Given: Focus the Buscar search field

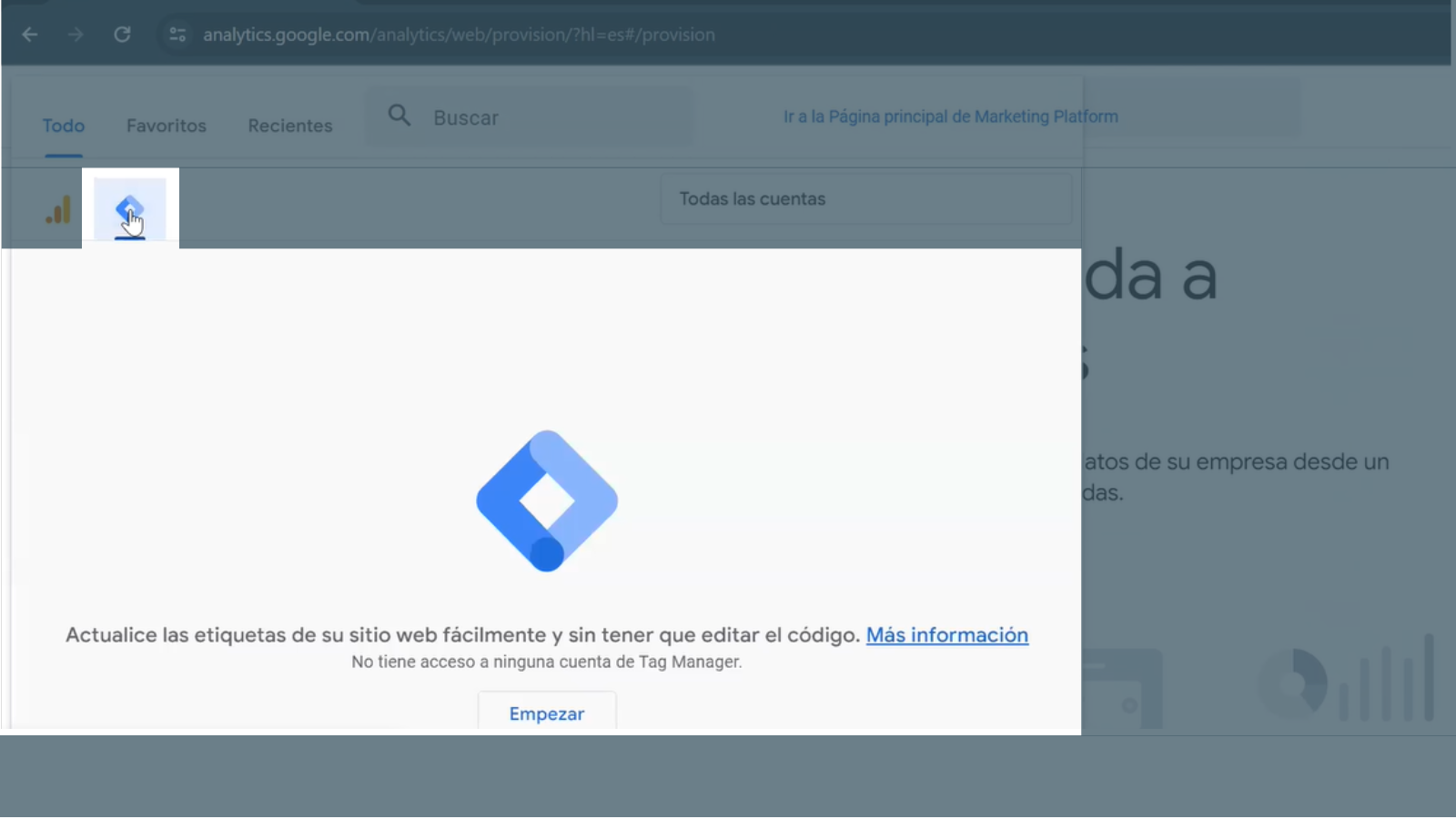Looking at the screenshot, I should [x=530, y=117].
